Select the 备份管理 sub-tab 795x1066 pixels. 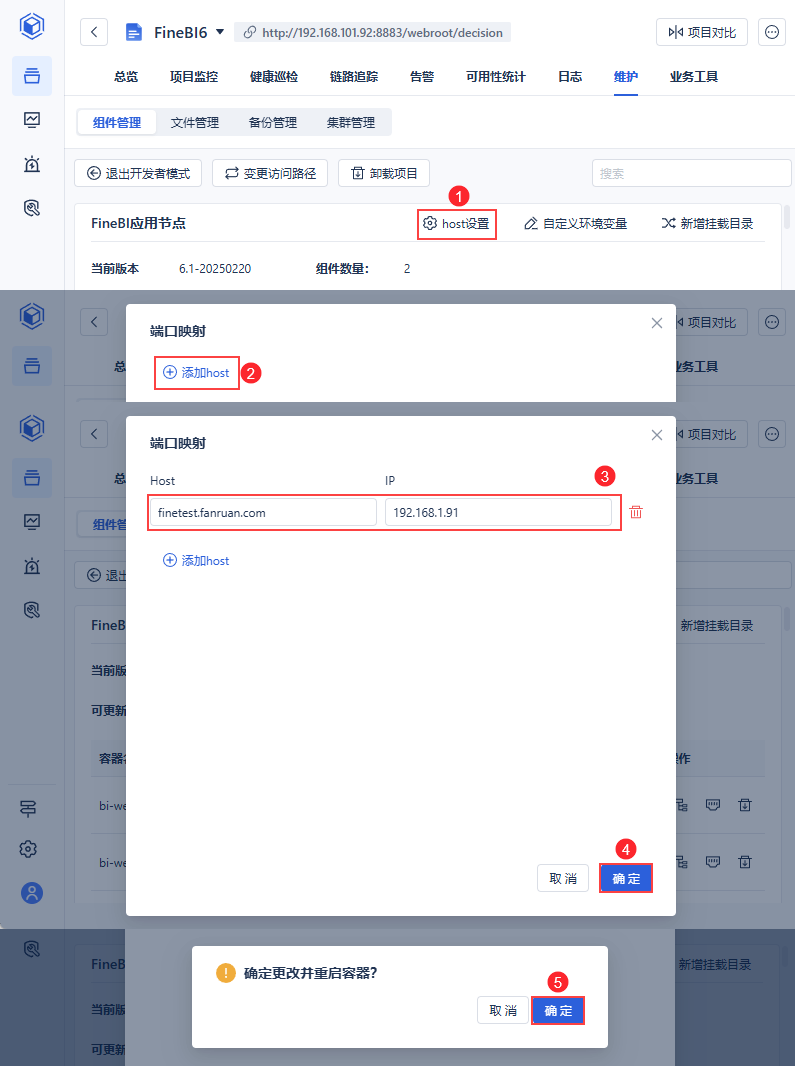pyautogui.click(x=273, y=122)
